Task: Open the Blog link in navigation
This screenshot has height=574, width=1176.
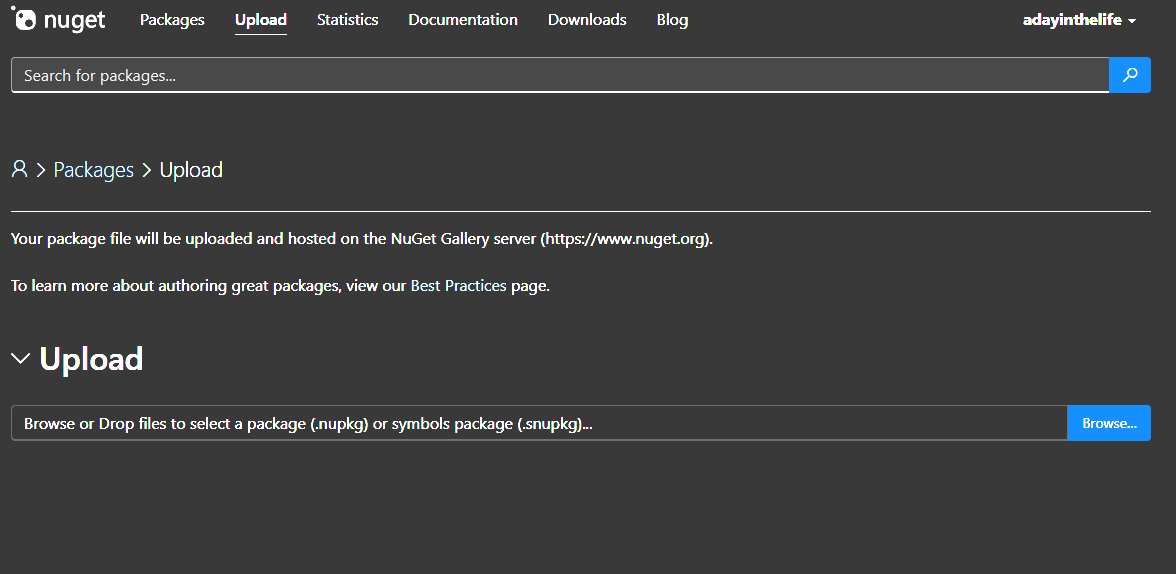Action: click(x=672, y=20)
